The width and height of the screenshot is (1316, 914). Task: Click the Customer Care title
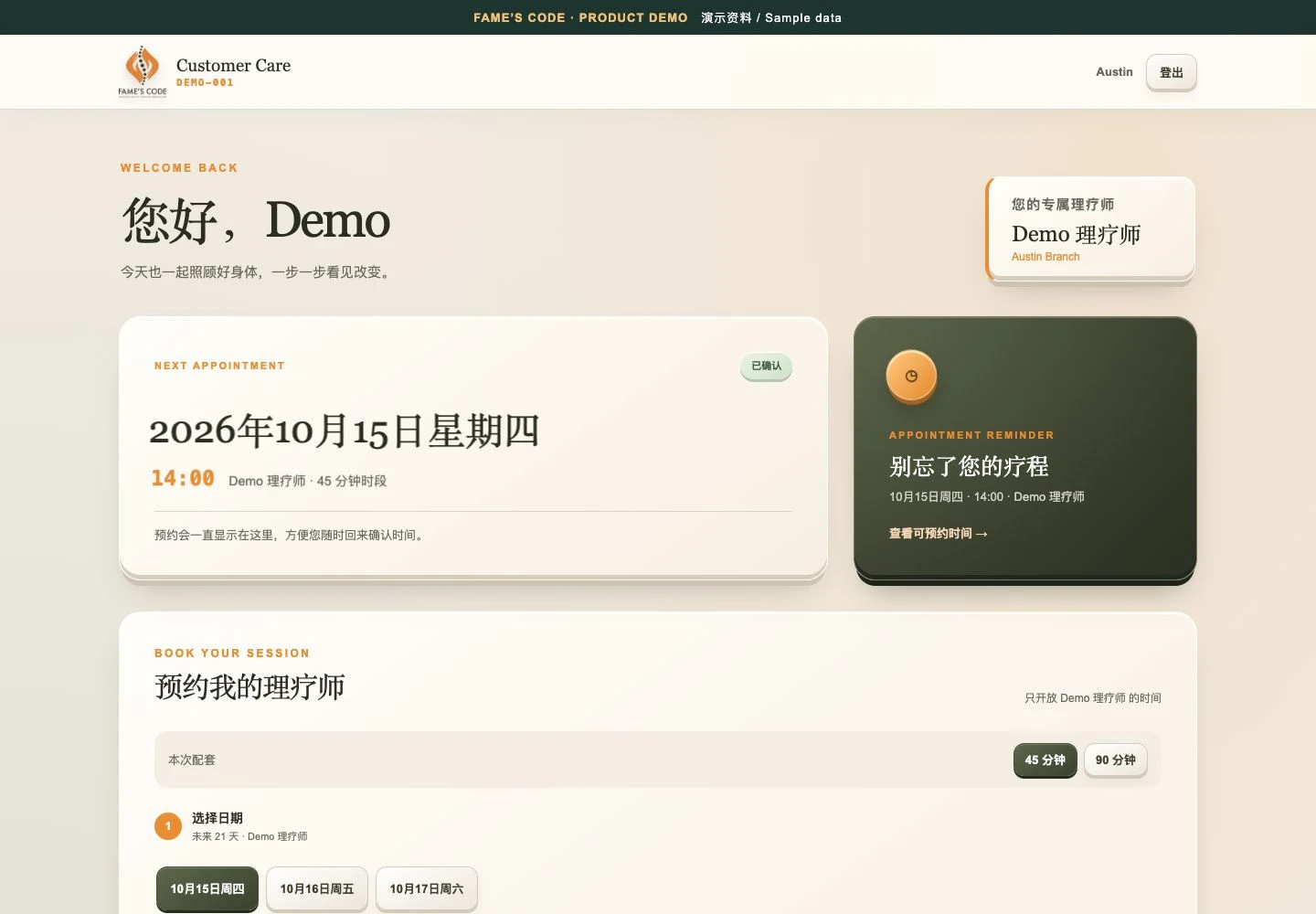(x=233, y=65)
